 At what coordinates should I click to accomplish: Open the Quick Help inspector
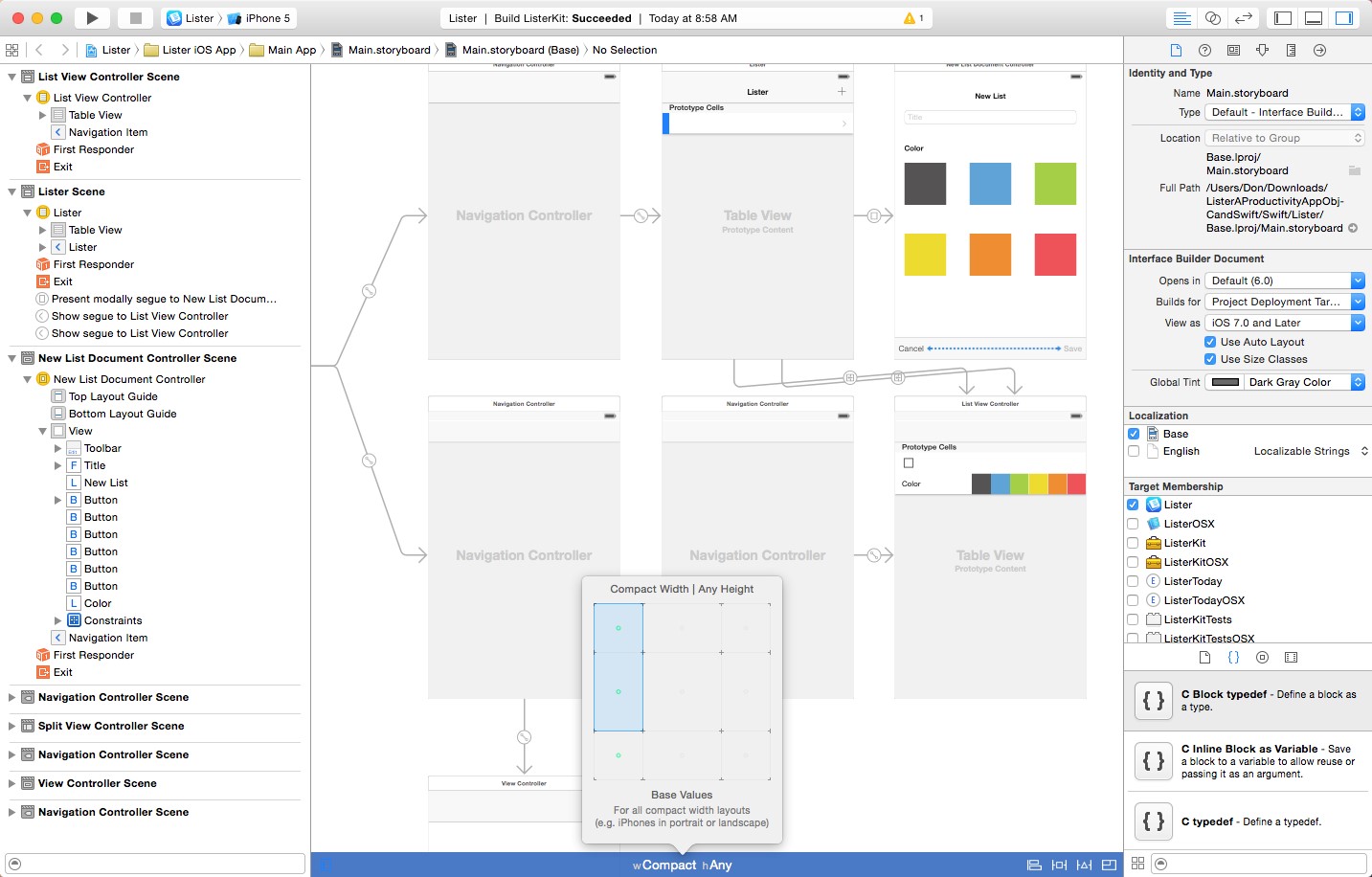(x=1204, y=50)
